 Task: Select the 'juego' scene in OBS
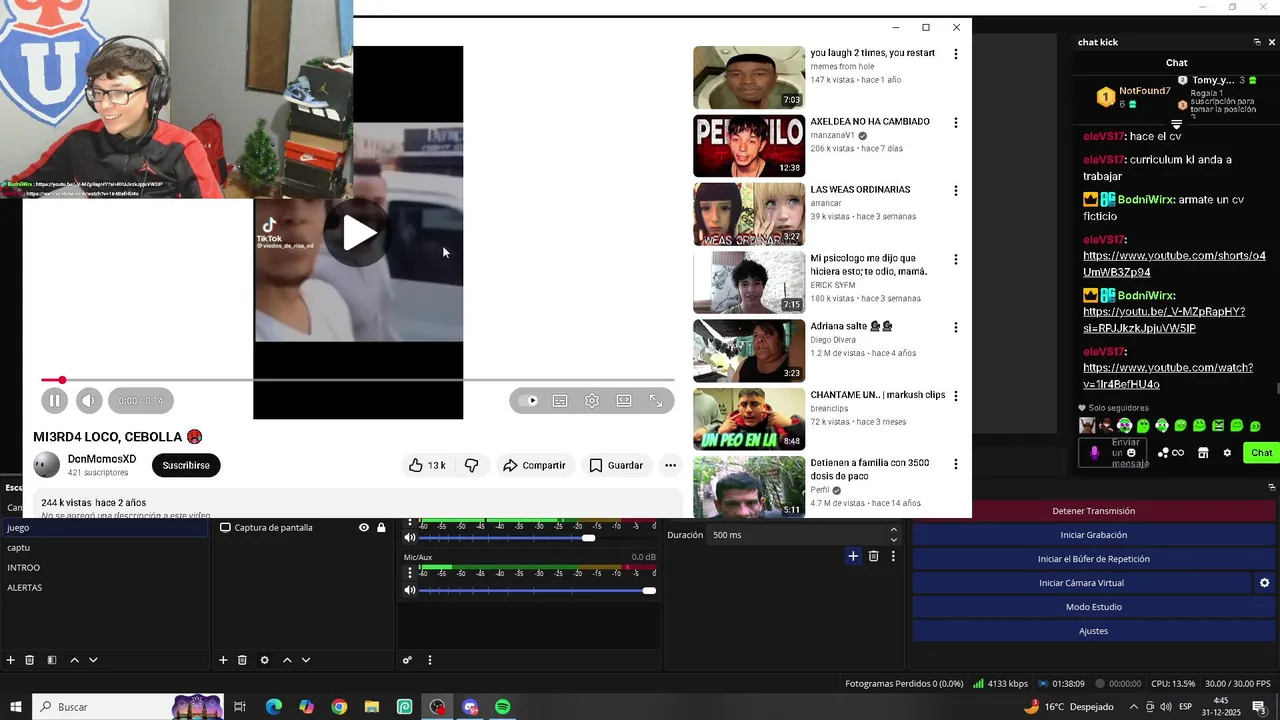point(104,527)
